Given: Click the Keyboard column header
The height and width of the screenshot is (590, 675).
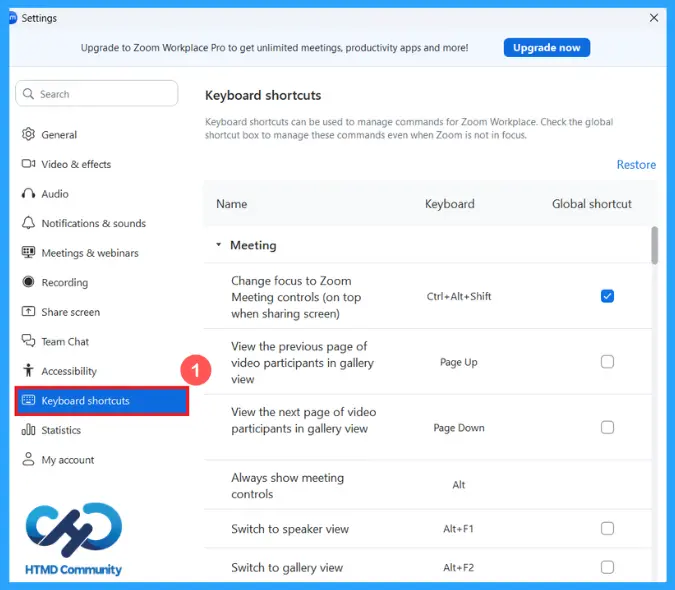Looking at the screenshot, I should (x=449, y=204).
